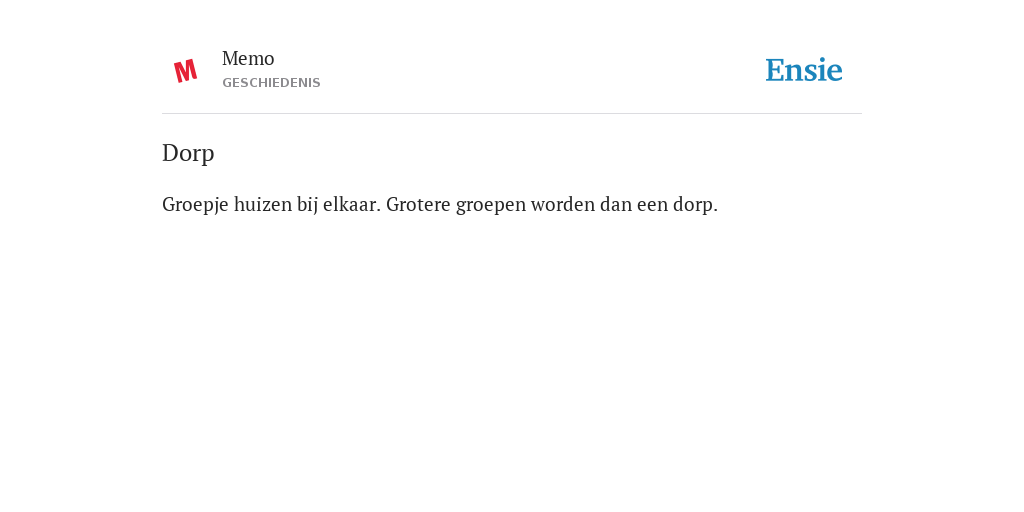Click the letter 'E' of Ensie logo
This screenshot has height=512, width=1024.
click(775, 71)
